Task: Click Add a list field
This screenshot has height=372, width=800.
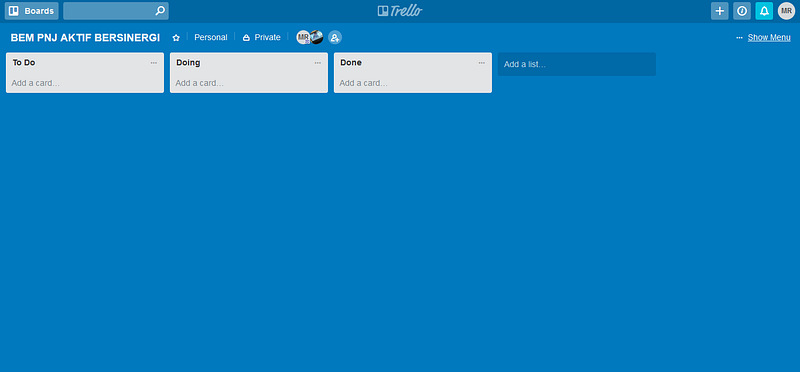Action: pyautogui.click(x=577, y=64)
